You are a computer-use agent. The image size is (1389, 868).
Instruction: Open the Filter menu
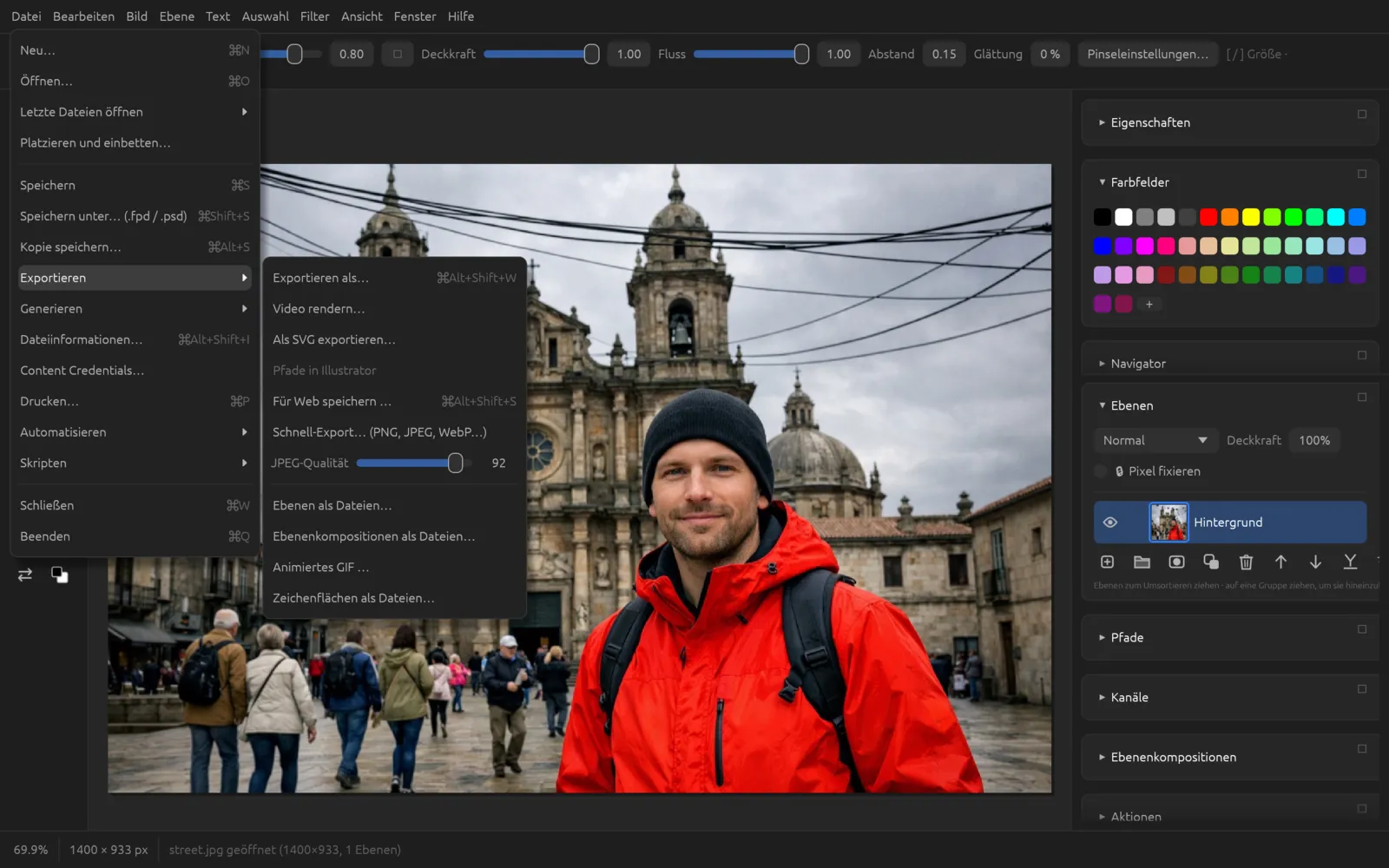pyautogui.click(x=314, y=16)
